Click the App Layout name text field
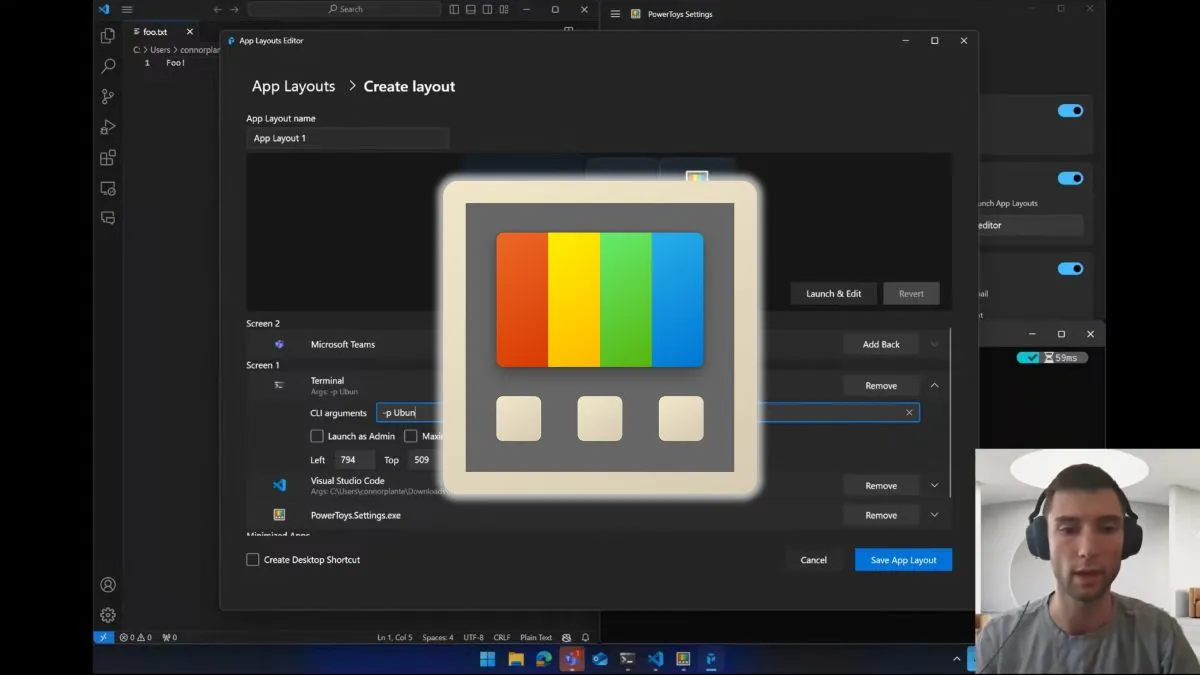The width and height of the screenshot is (1200, 675). tap(347, 138)
